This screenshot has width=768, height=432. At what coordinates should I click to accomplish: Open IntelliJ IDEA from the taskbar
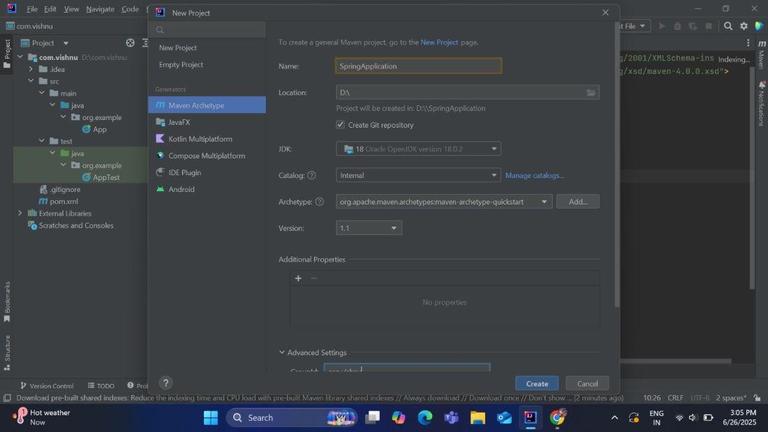[530, 417]
